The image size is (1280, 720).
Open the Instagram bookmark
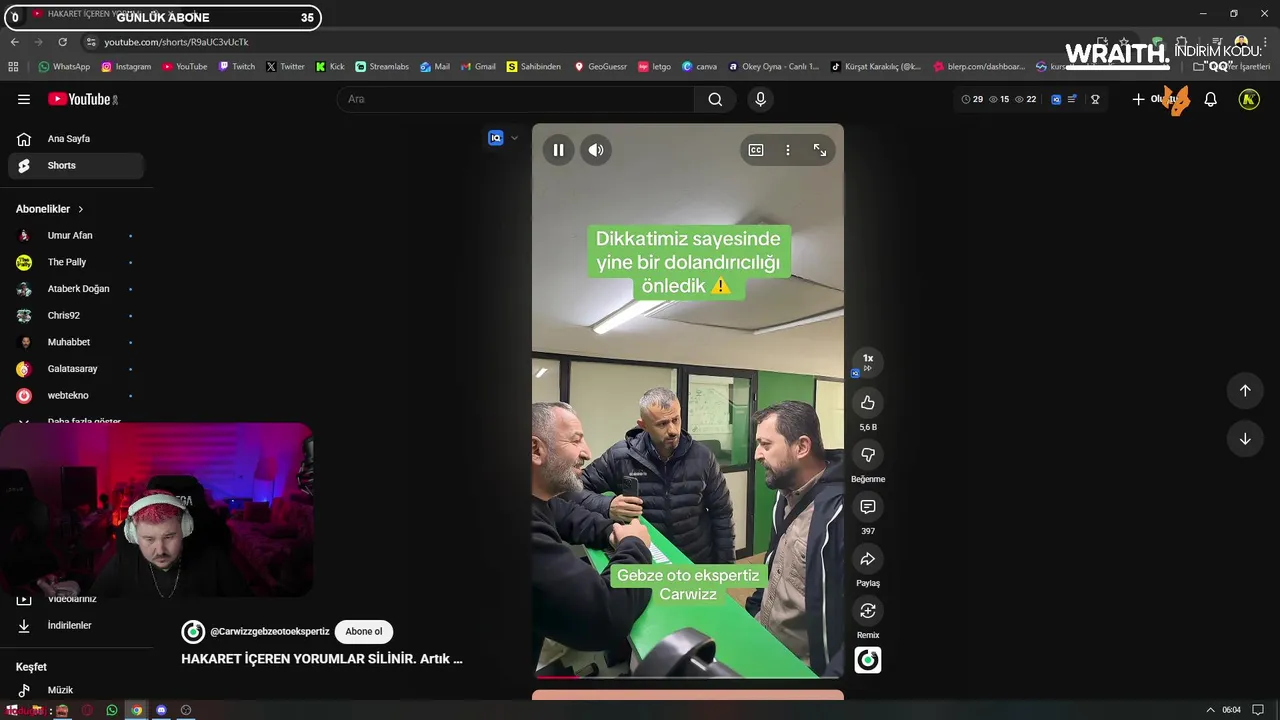pyautogui.click(x=126, y=67)
